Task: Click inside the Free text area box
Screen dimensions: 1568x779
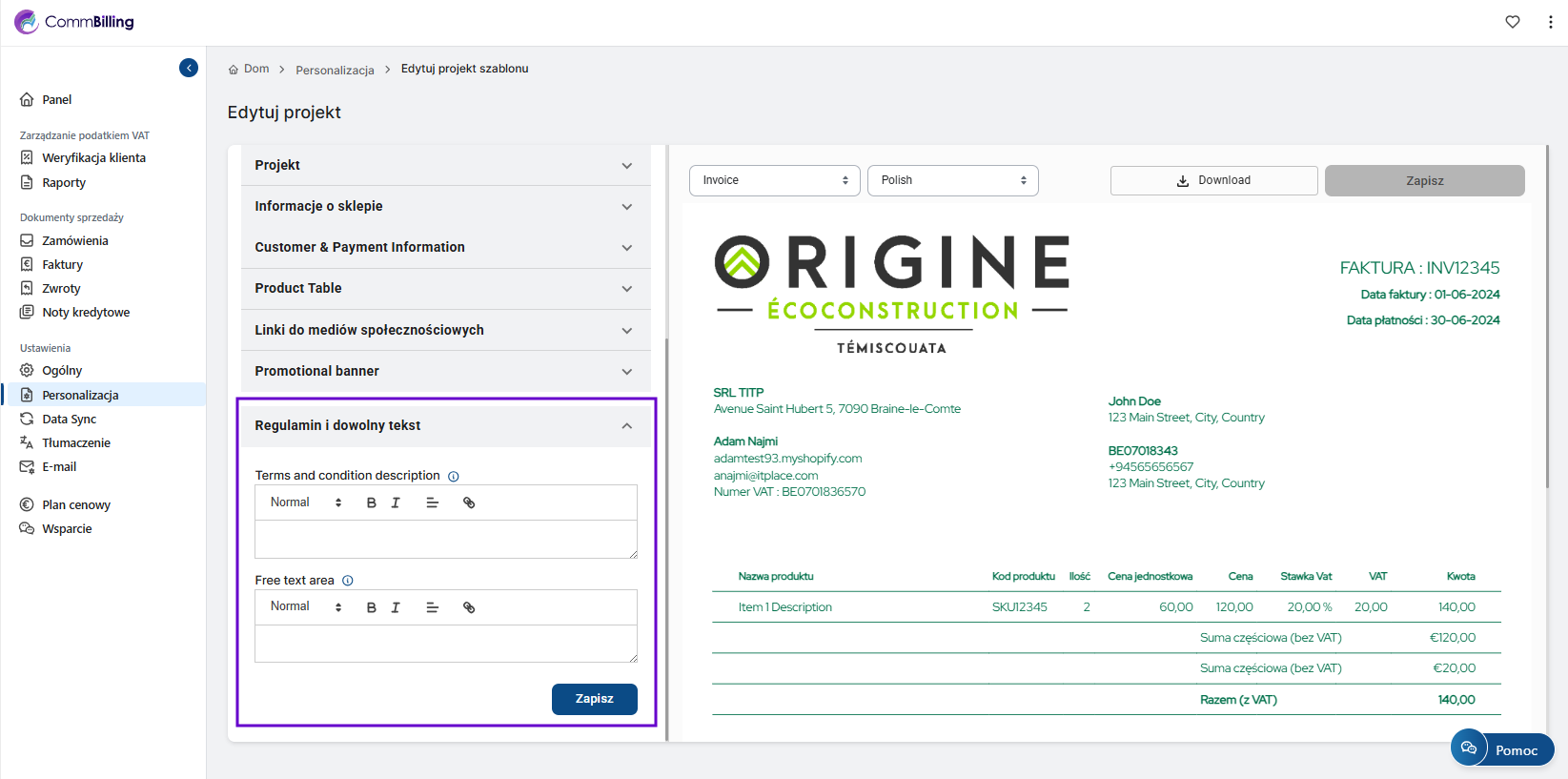Action: click(x=445, y=644)
